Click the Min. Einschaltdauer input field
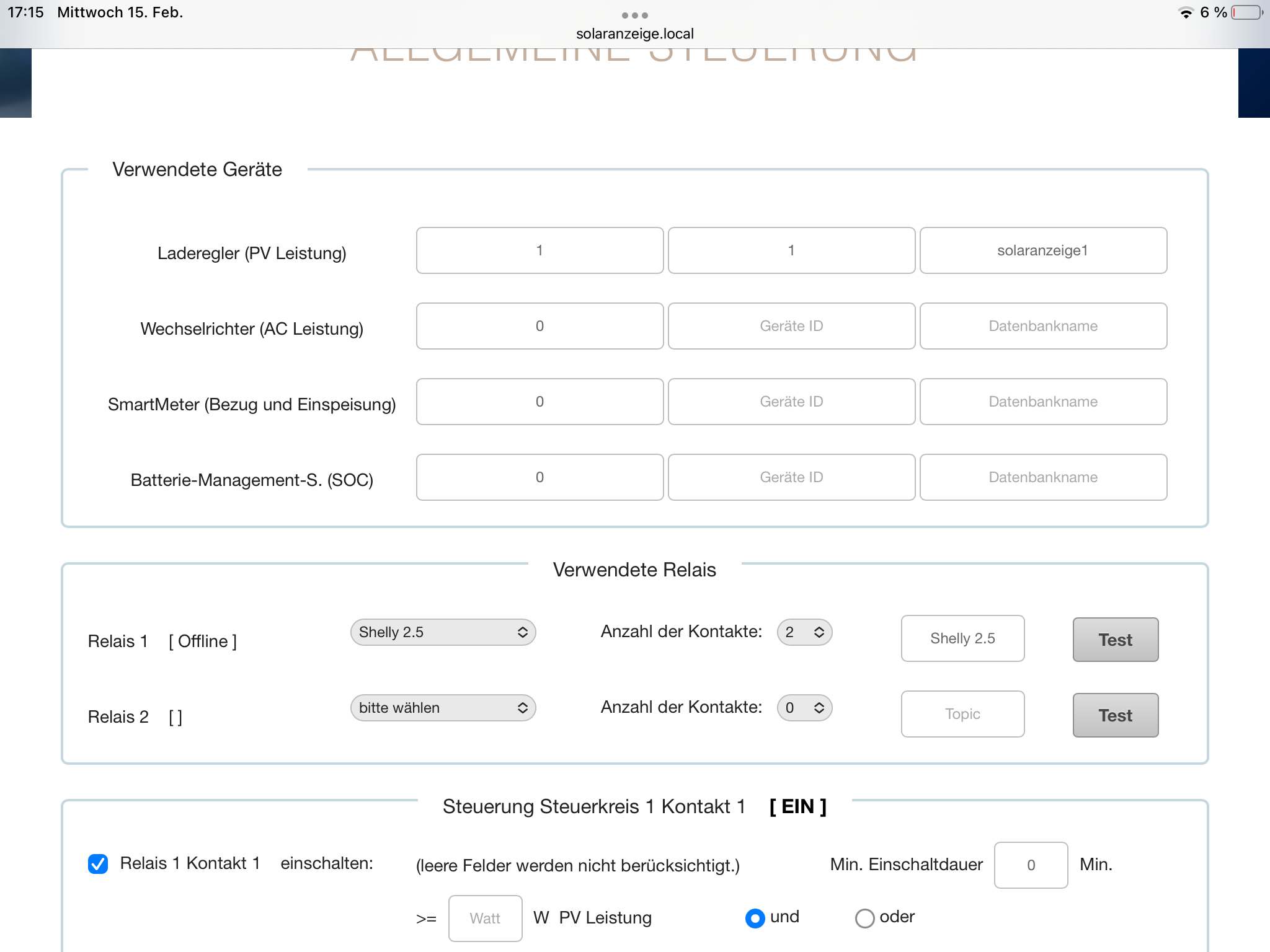The image size is (1270, 952). 1031,865
